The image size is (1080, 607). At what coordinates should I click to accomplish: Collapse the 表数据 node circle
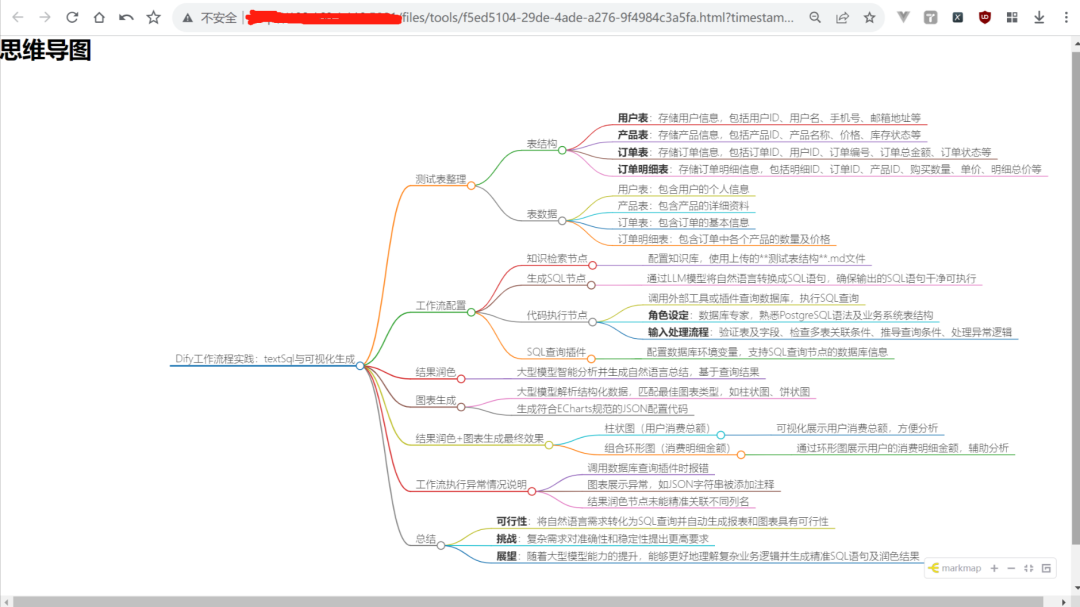[x=562, y=220]
